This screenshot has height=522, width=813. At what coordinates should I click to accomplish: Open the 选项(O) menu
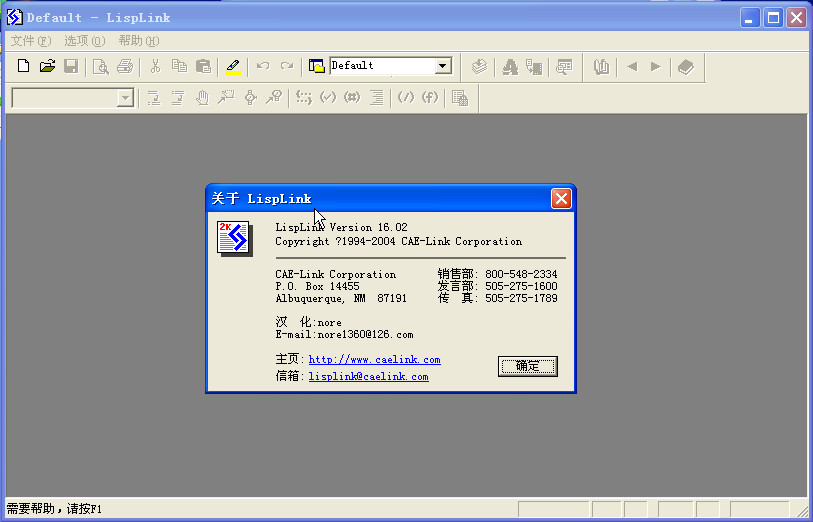tap(85, 41)
